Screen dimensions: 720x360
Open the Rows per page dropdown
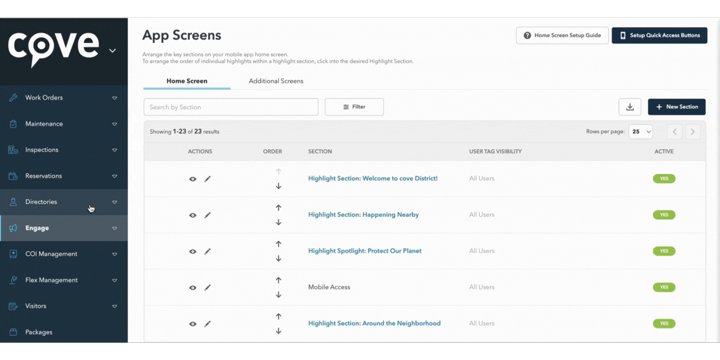pyautogui.click(x=641, y=132)
